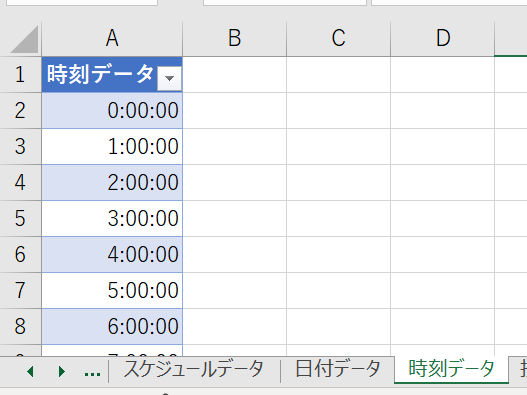The height and width of the screenshot is (395, 527).
Task: Click the select-all triangle at grid corner
Action: (x=24, y=39)
